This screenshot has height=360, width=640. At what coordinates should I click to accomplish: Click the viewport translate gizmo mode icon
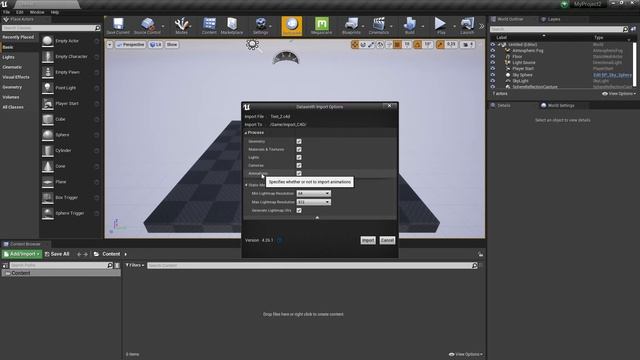click(355, 44)
